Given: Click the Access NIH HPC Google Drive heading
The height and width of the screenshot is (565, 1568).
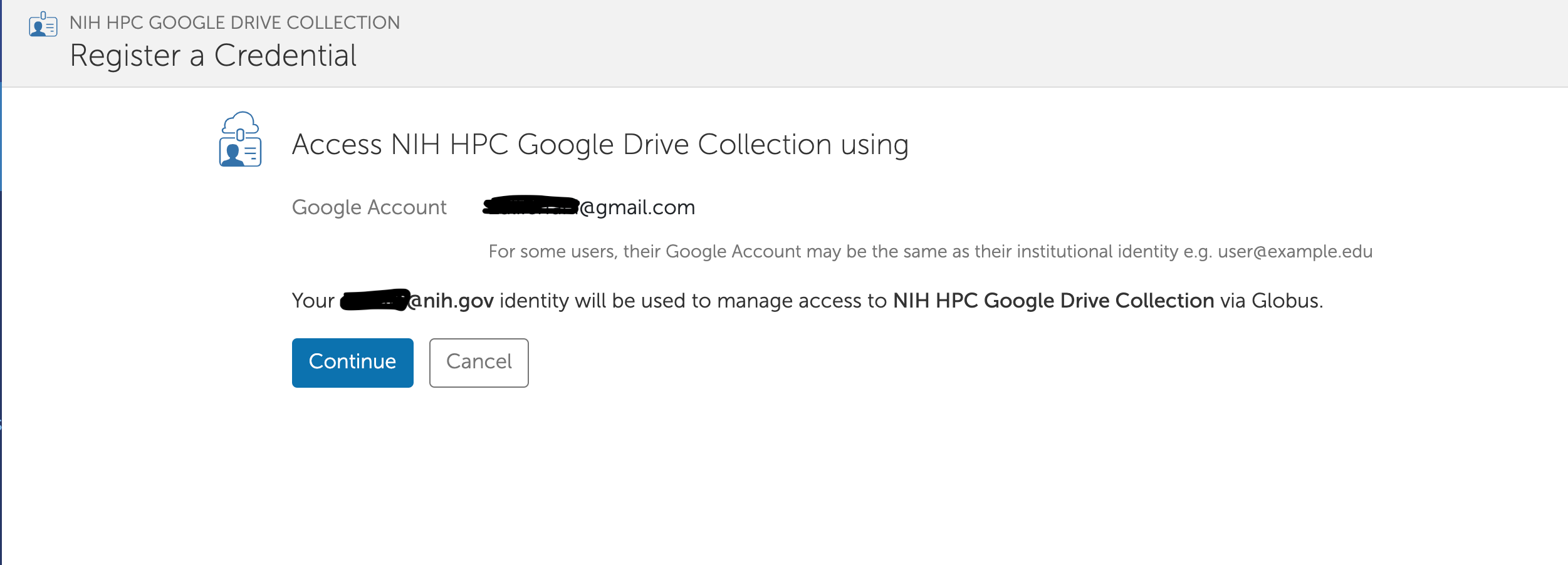Looking at the screenshot, I should [x=564, y=145].
